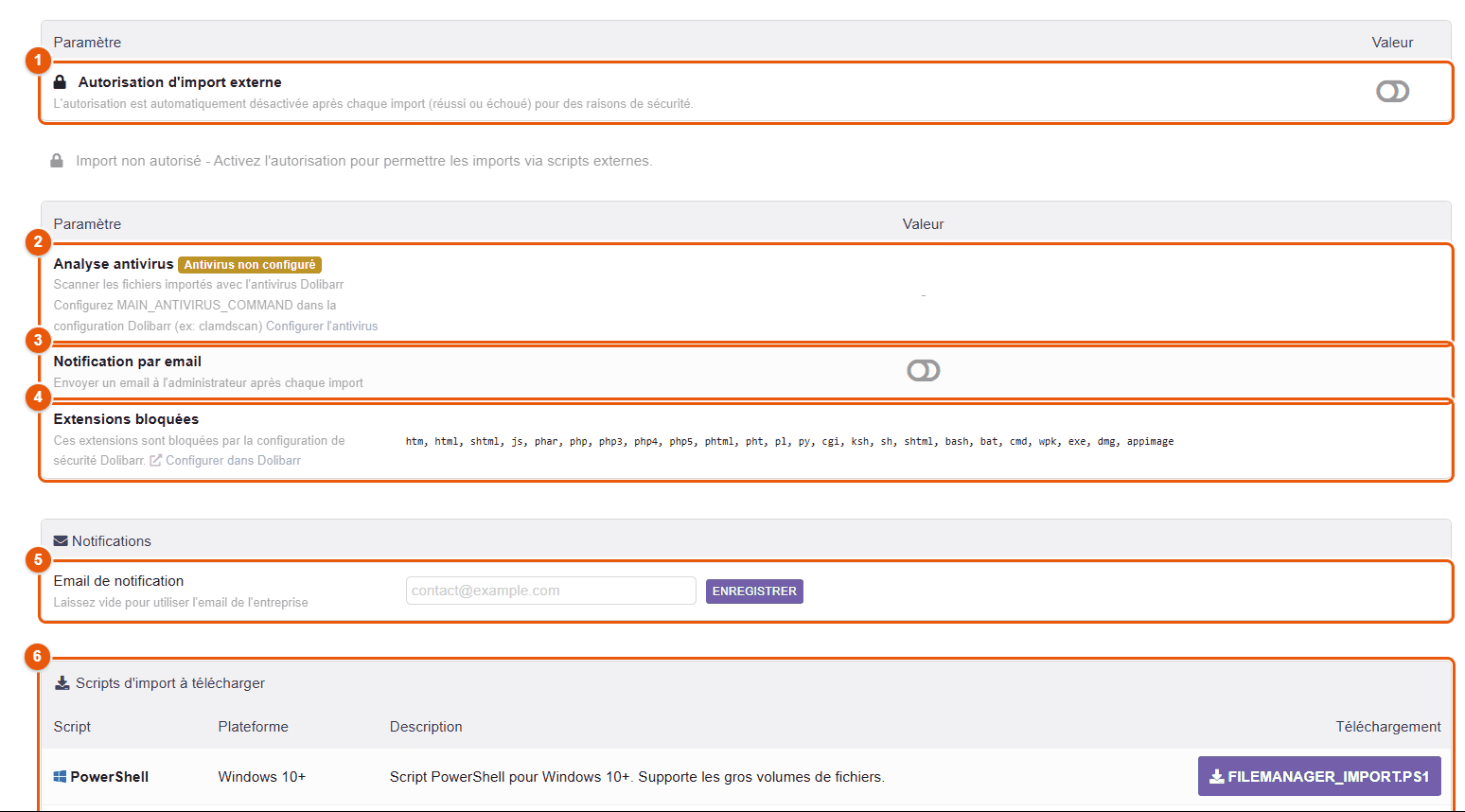1465x812 pixels.
Task: Toggle the external import authorization switch
Action: pos(1392,92)
